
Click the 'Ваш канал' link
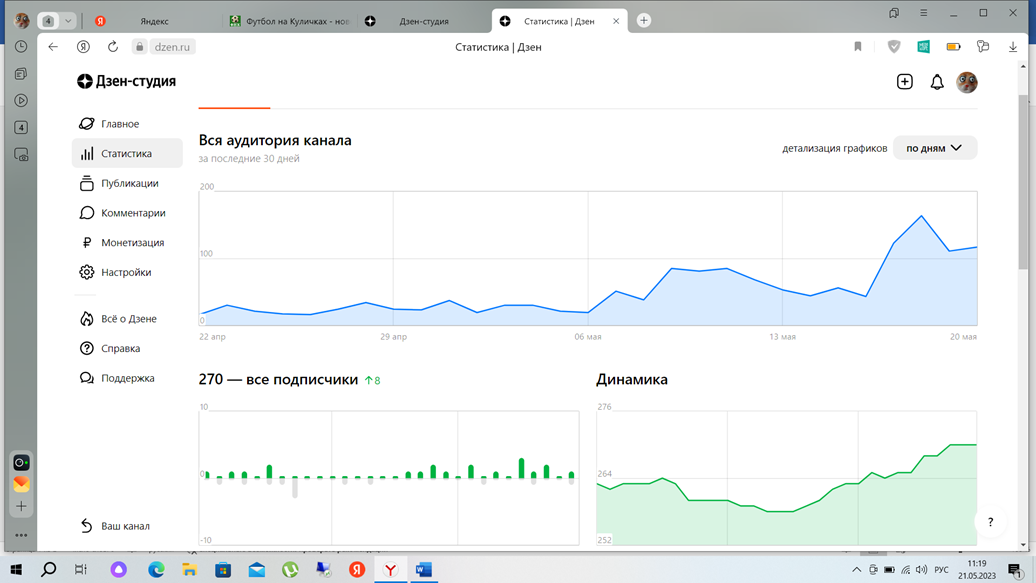tap(118, 525)
